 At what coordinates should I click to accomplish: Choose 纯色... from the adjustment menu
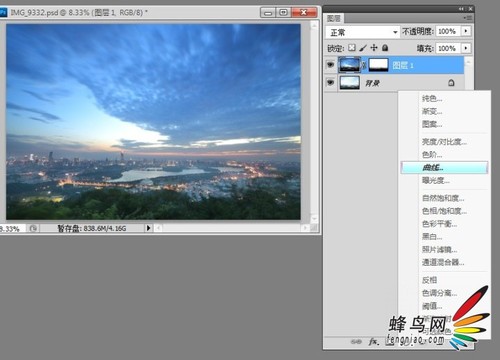click(432, 98)
